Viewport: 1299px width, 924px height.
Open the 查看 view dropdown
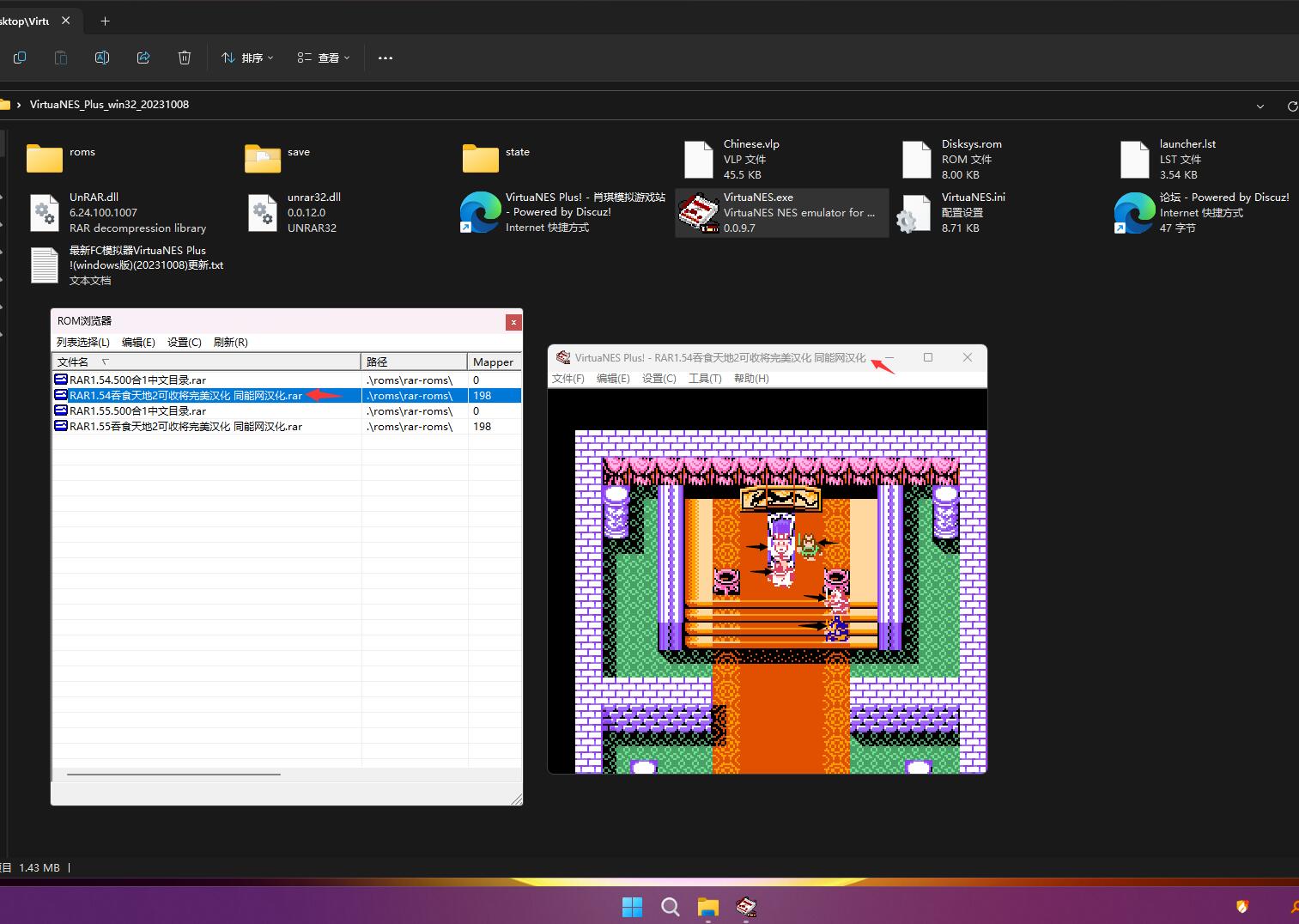(x=324, y=58)
